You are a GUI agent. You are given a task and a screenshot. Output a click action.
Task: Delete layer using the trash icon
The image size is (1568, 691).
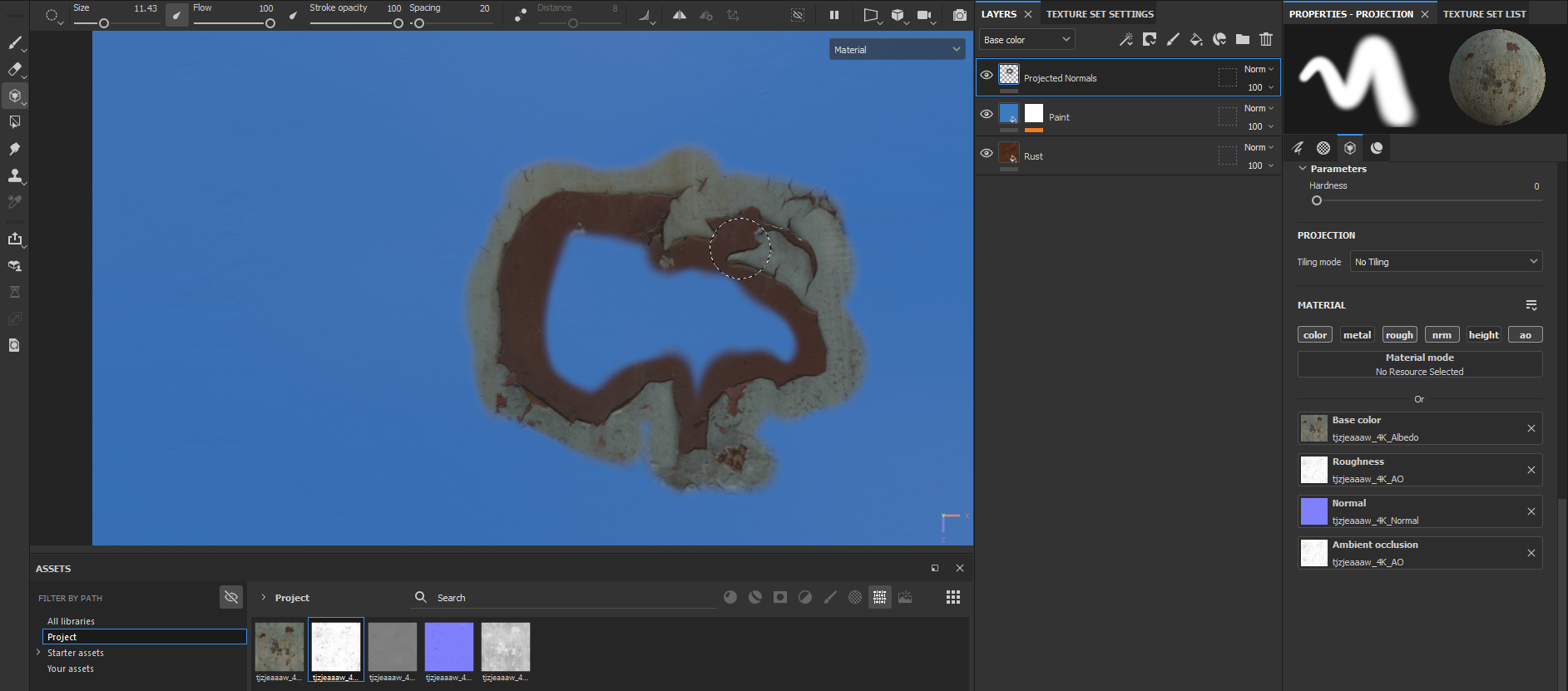(1265, 39)
